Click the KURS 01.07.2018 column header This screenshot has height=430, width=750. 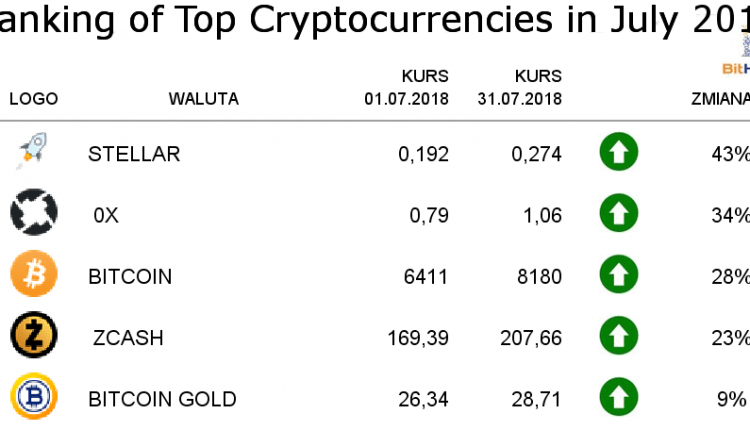pos(406,88)
